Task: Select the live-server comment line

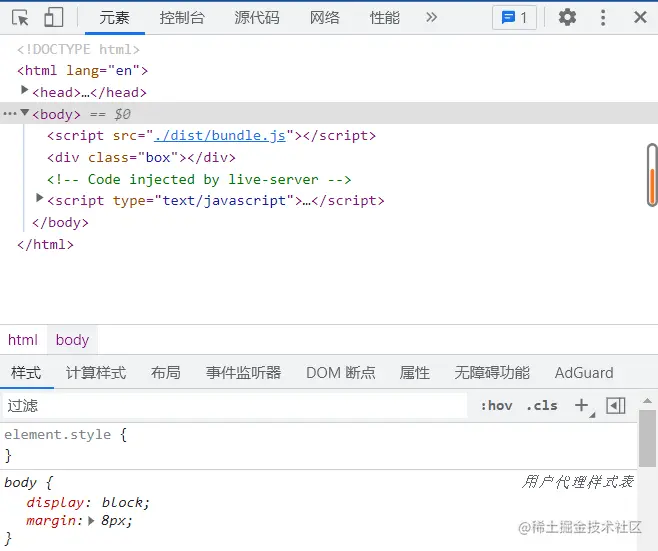Action: tap(199, 180)
